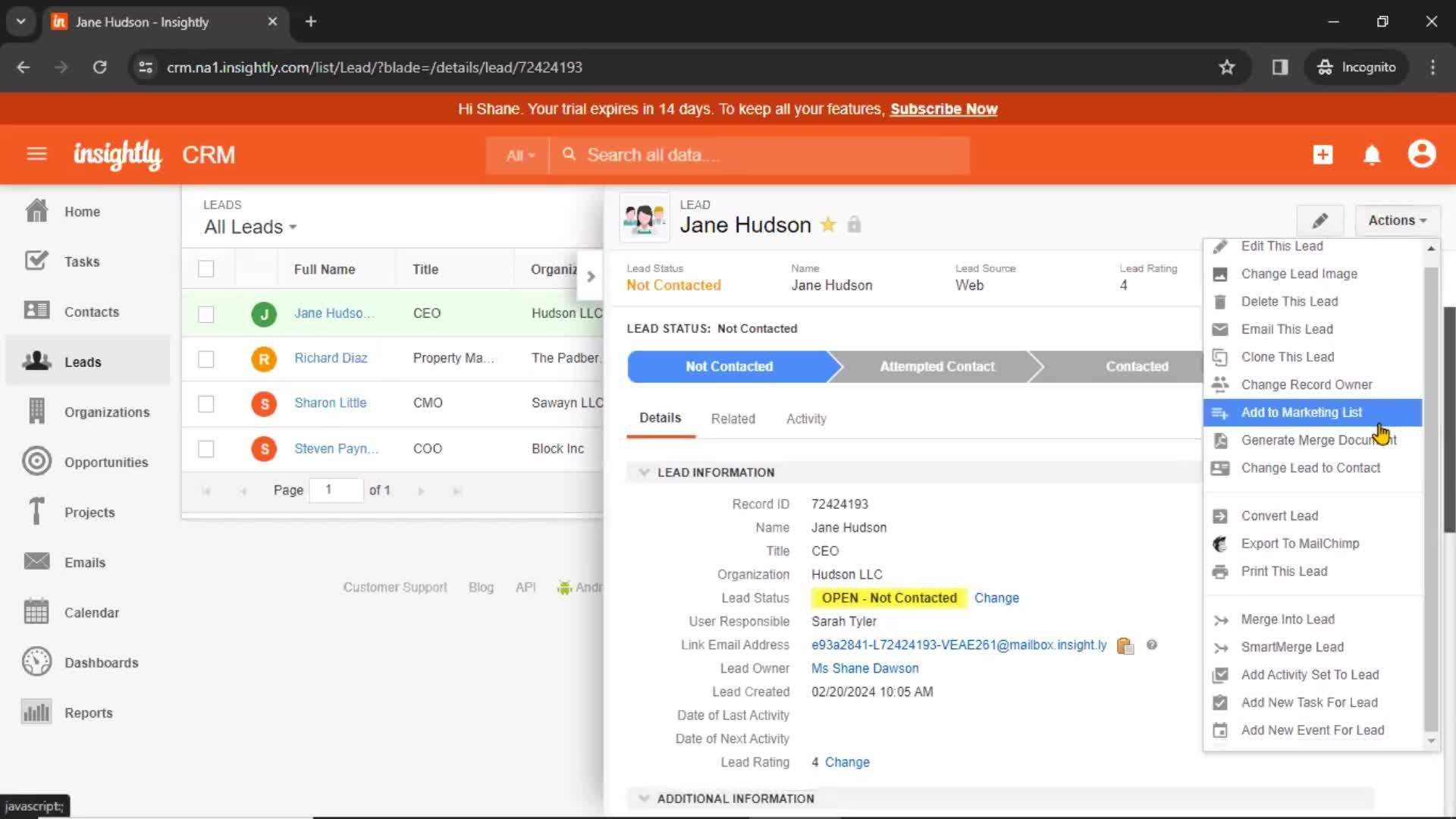The height and width of the screenshot is (819, 1456).
Task: Open the browser side panel icon
Action: [1280, 67]
